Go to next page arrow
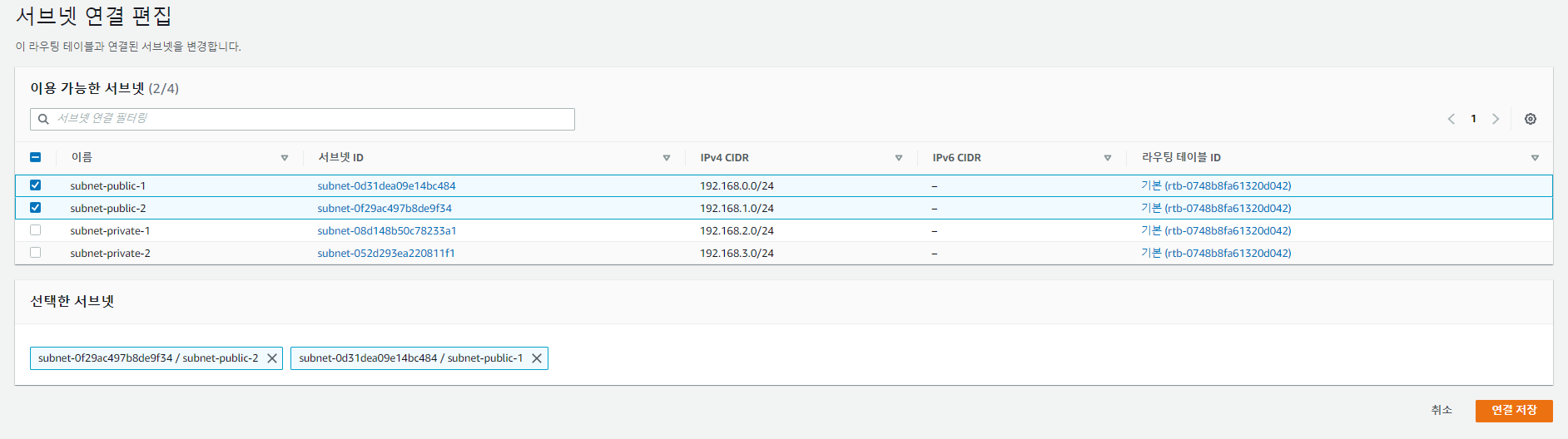Image resolution: width=1568 pixels, height=439 pixels. [1495, 119]
